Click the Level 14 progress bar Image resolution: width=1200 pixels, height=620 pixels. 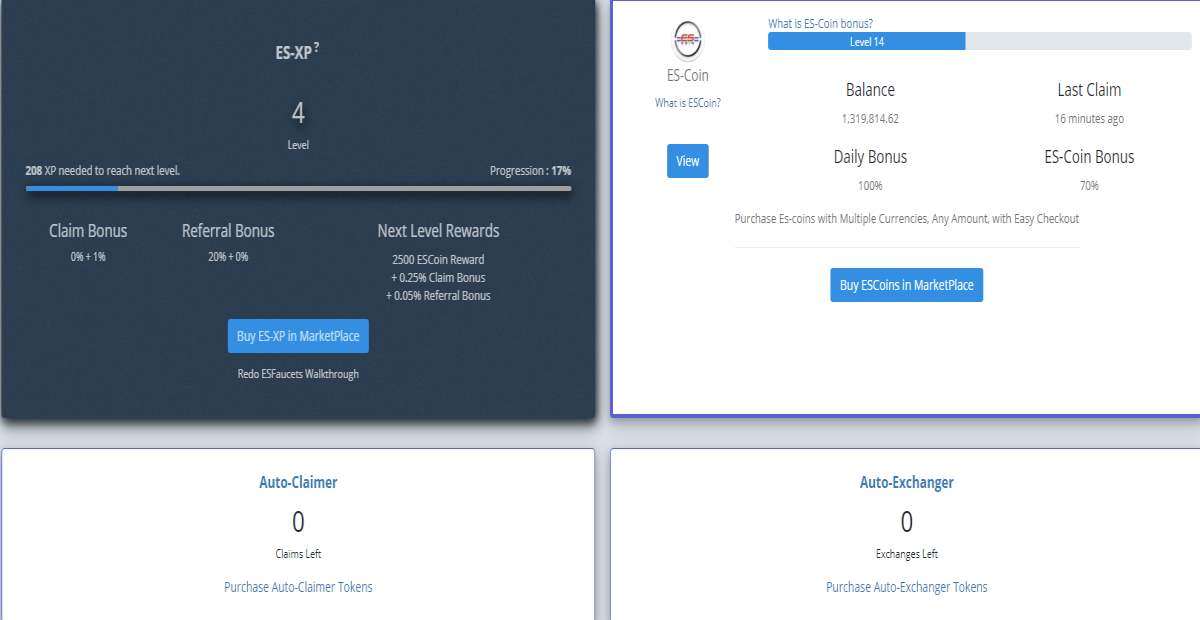click(x=979, y=41)
